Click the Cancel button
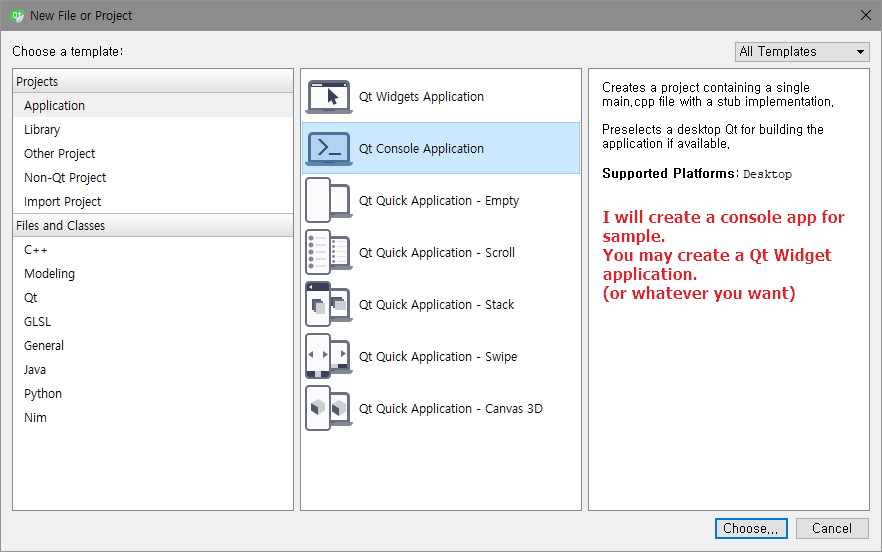This screenshot has width=882, height=552. 831,528
